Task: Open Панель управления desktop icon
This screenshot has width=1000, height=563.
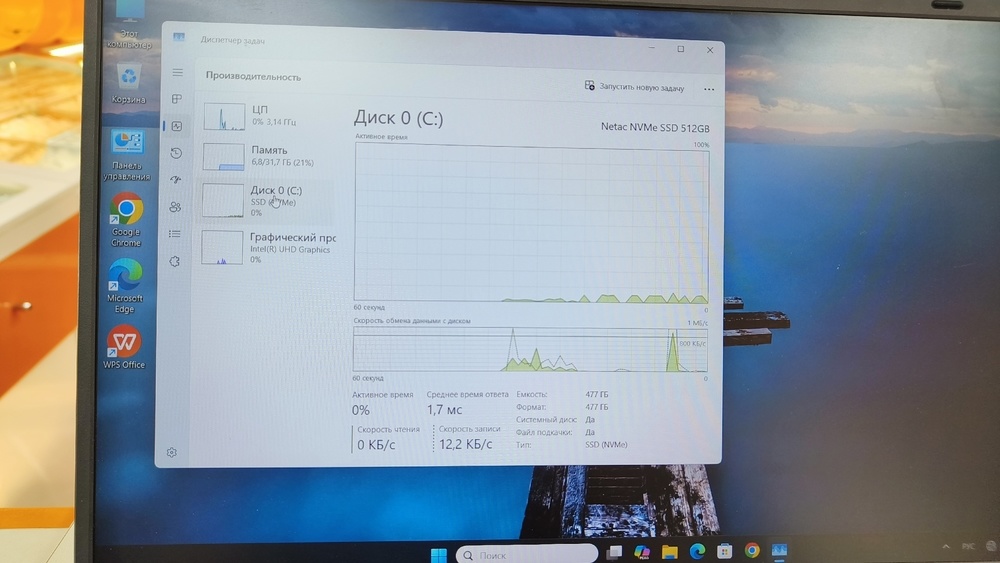Action: tap(127, 156)
